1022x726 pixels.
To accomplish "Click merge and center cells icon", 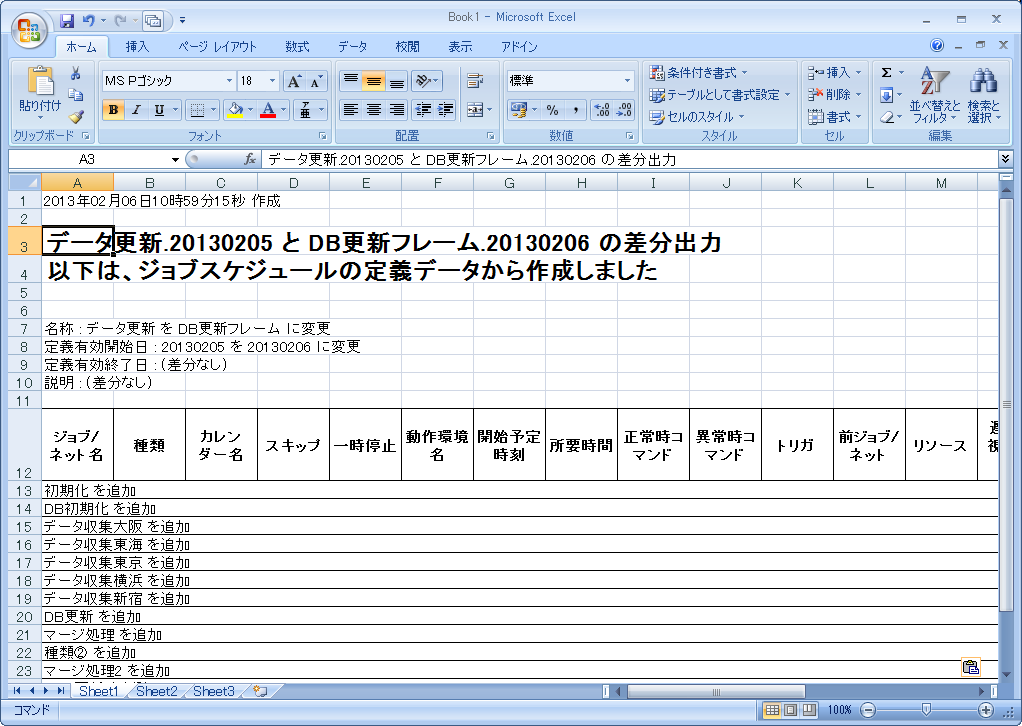I will pyautogui.click(x=474, y=110).
